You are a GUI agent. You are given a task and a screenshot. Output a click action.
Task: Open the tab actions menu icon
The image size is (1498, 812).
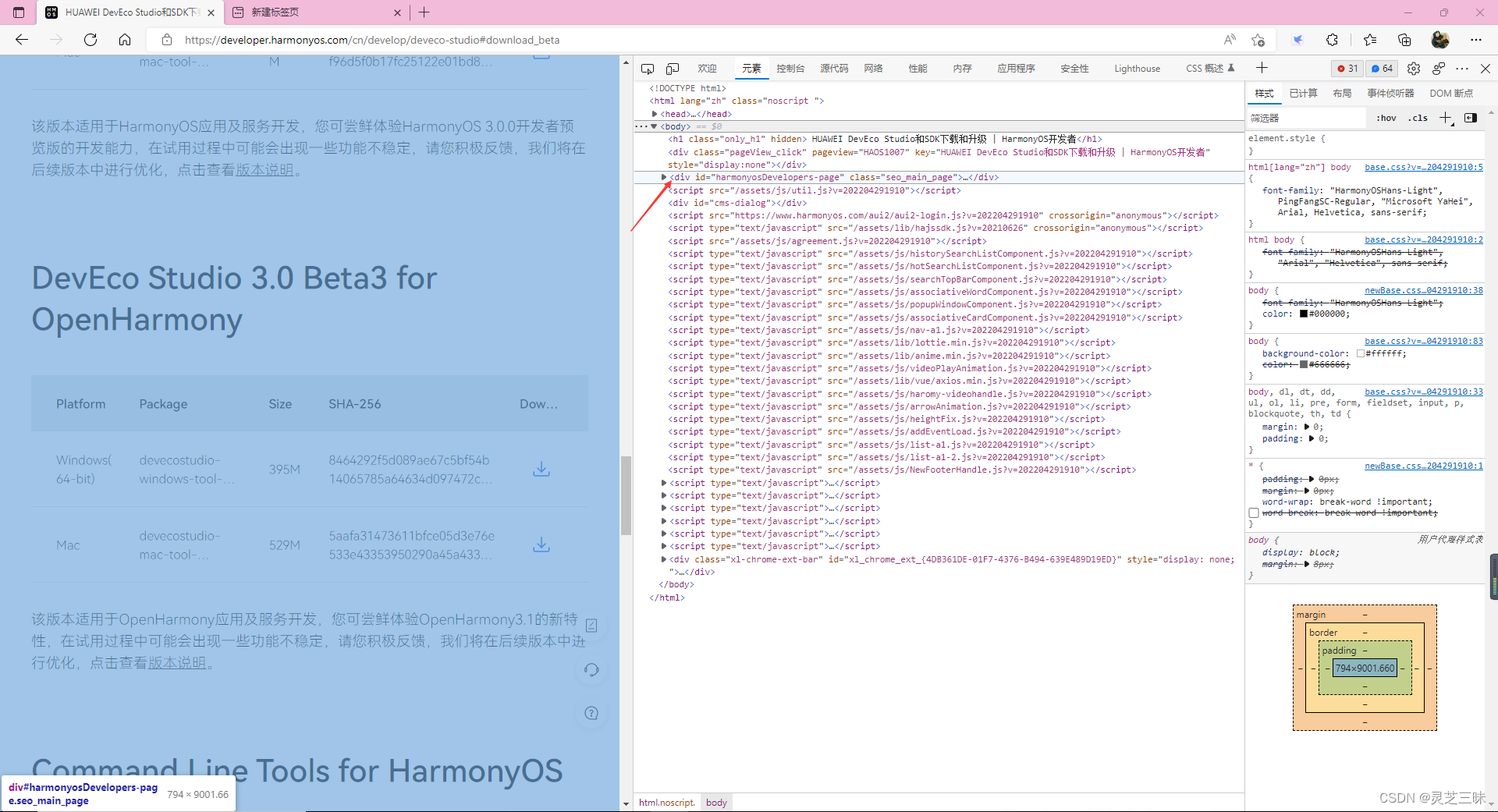(19, 12)
